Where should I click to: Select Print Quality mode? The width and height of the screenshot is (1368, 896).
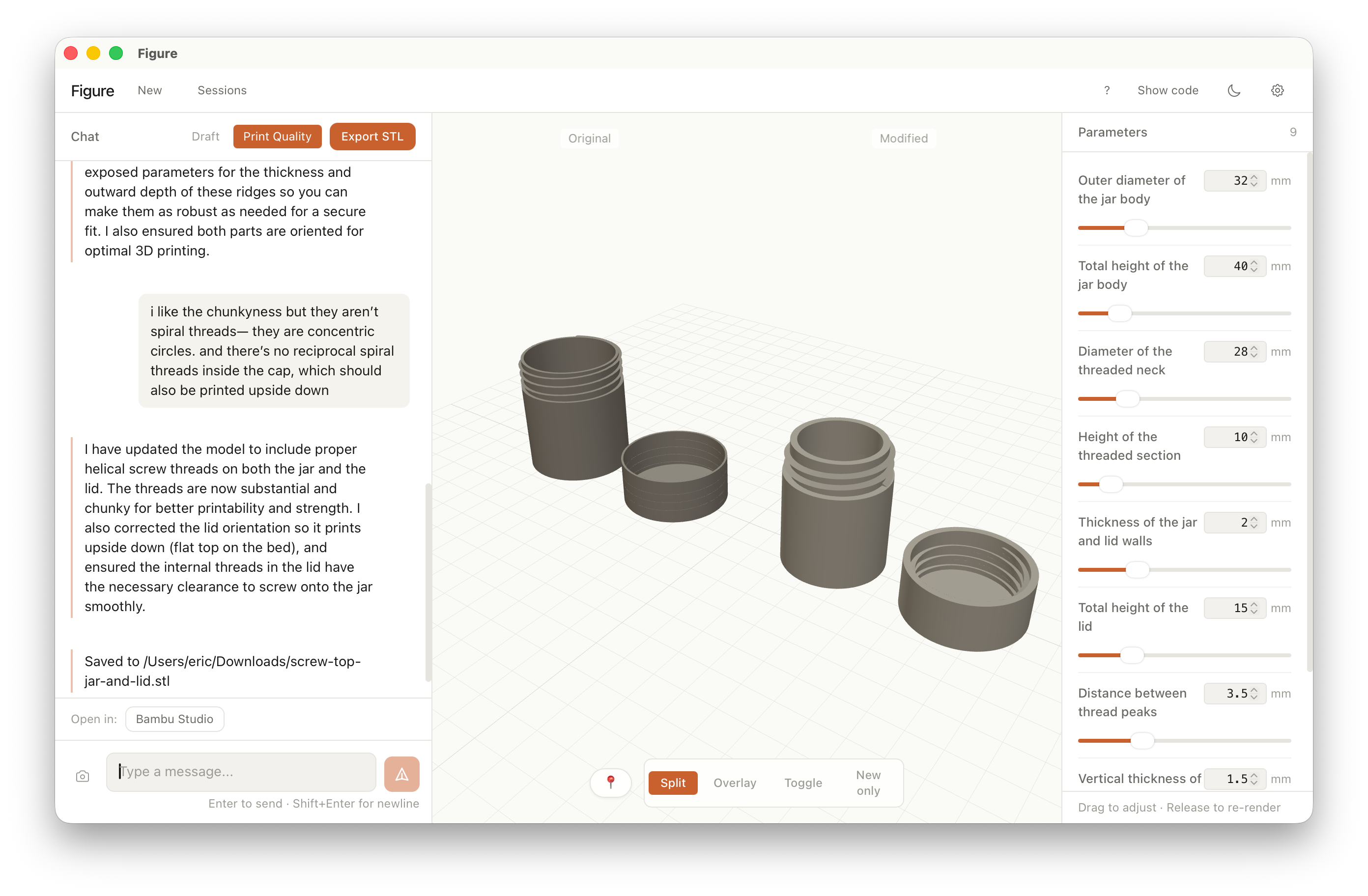tap(277, 136)
